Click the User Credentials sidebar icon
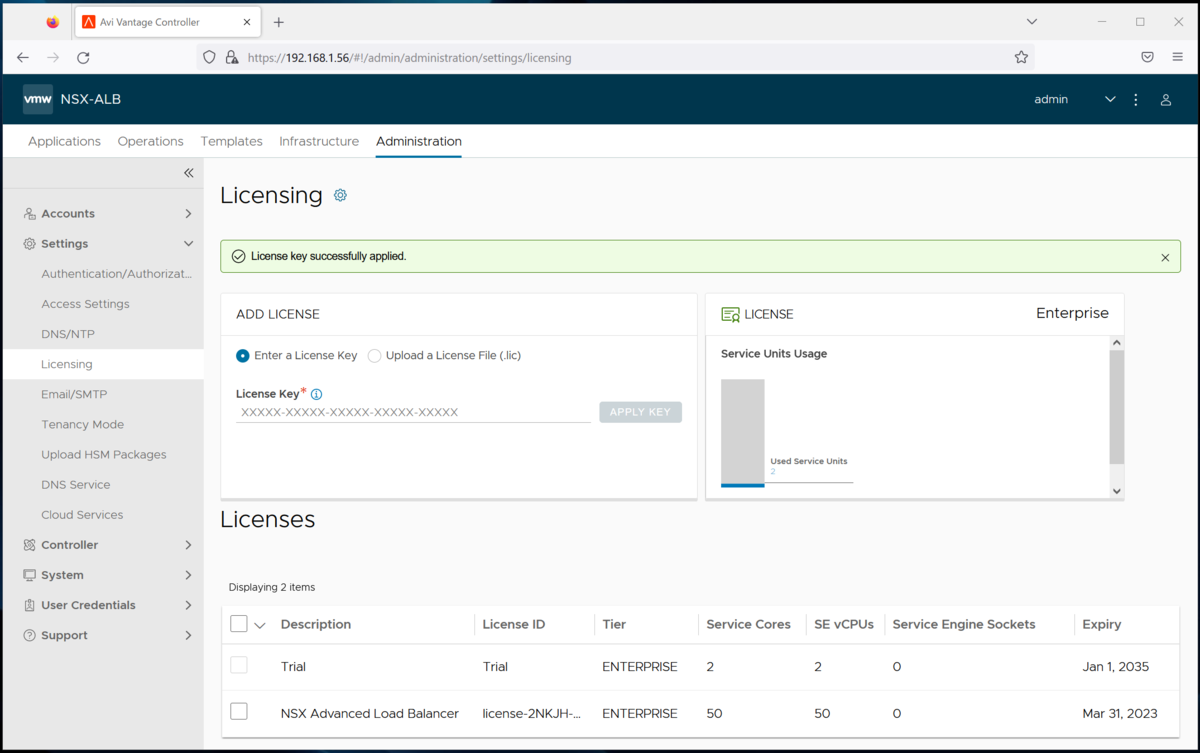Screen dimensions: 1200x753 pyautogui.click(x=29, y=605)
